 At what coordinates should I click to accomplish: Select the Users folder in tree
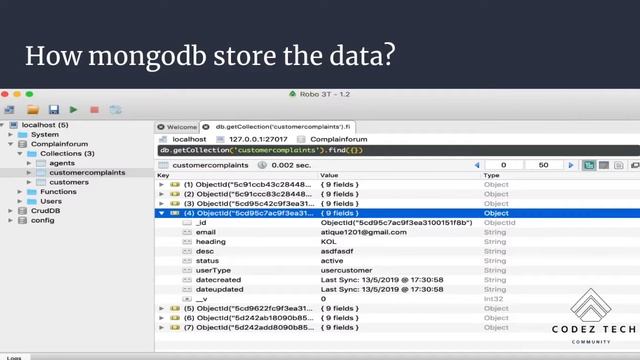click(x=51, y=201)
